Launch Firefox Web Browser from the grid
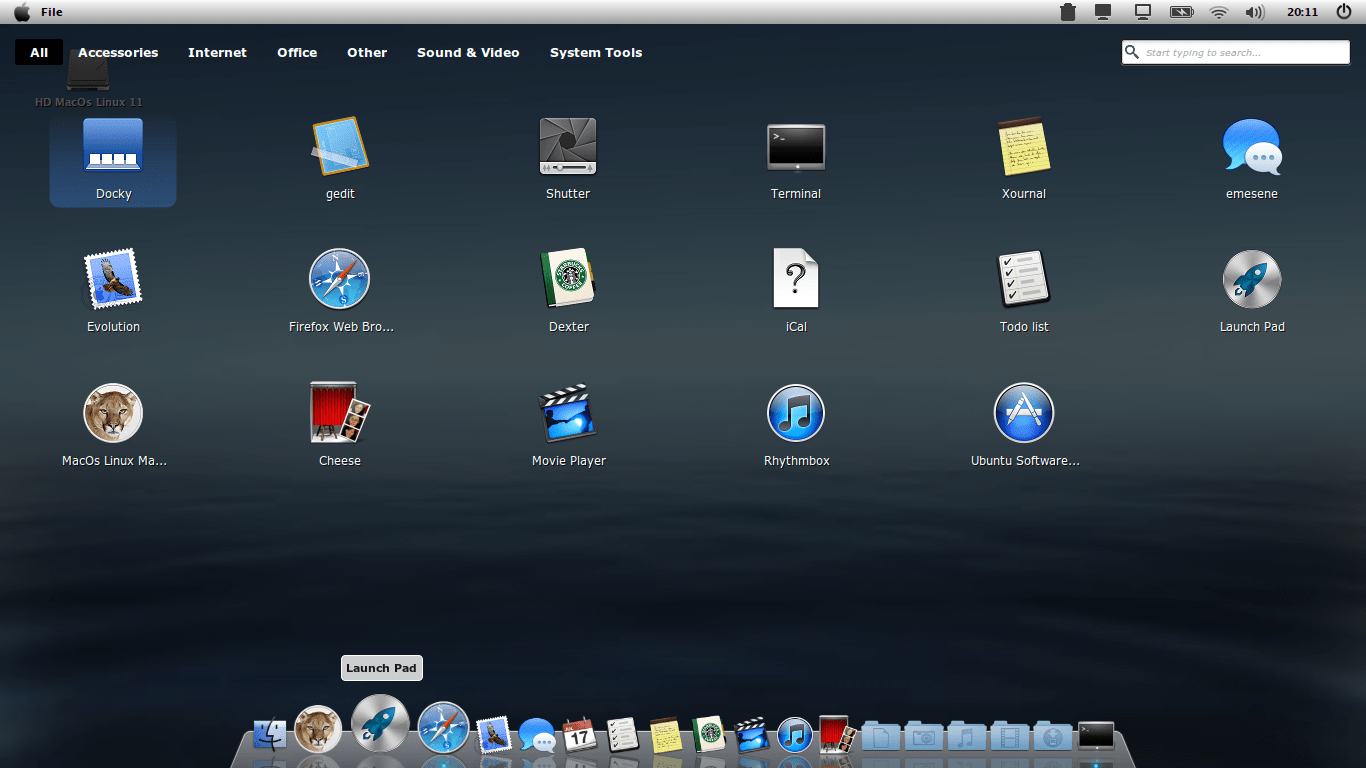The width and height of the screenshot is (1366, 768). (x=340, y=292)
